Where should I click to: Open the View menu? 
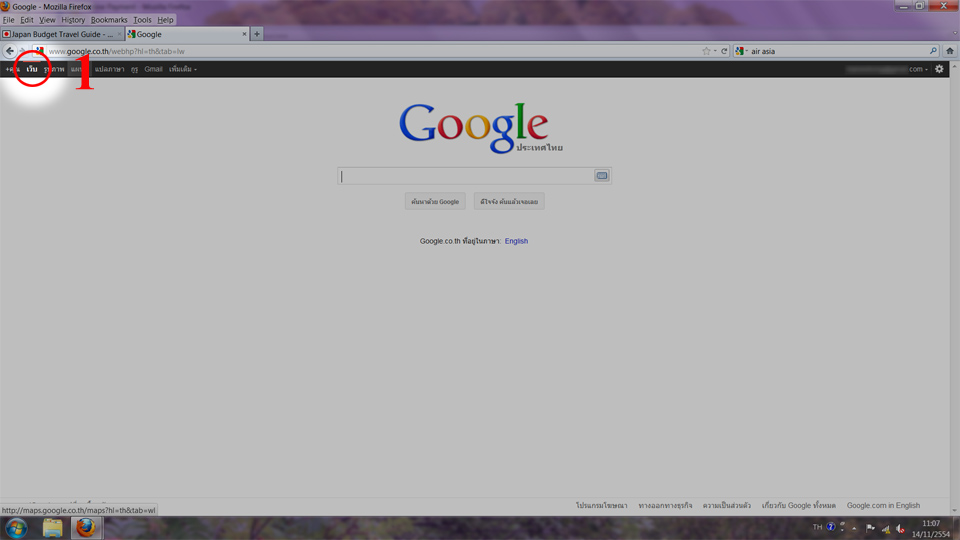pos(47,20)
